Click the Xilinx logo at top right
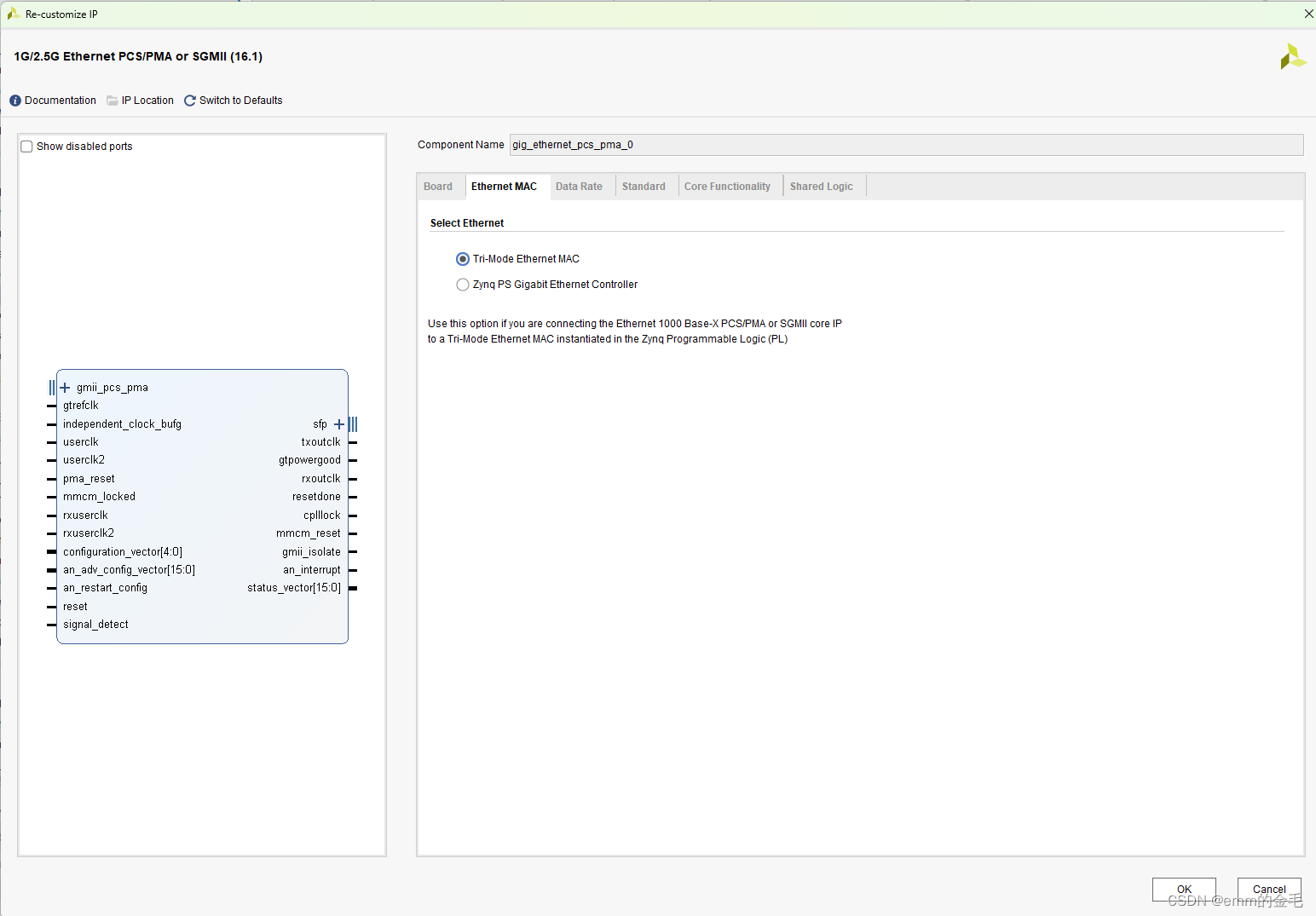The width and height of the screenshot is (1316, 916). click(1292, 57)
